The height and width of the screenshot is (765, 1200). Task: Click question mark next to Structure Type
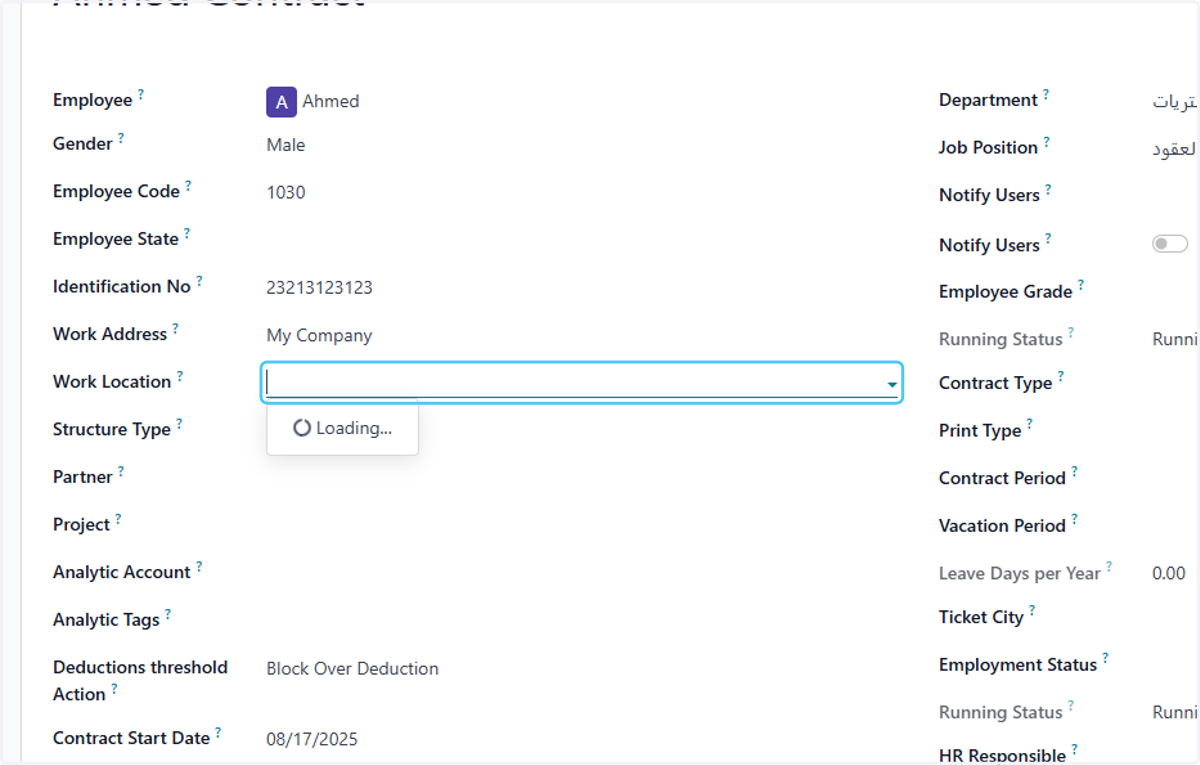click(179, 424)
